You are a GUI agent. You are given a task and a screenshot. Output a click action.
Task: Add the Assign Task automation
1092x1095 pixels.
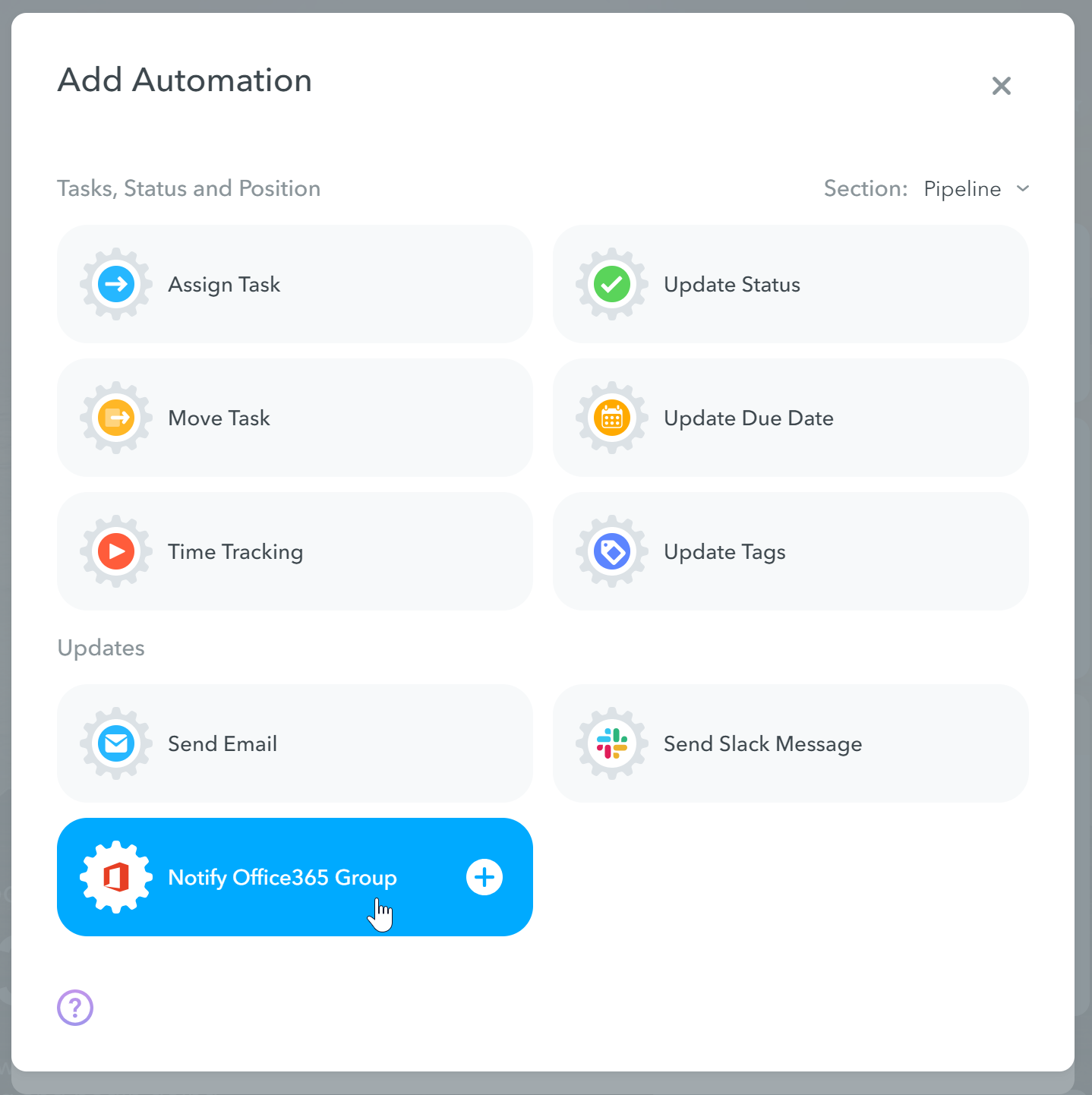[x=295, y=284]
